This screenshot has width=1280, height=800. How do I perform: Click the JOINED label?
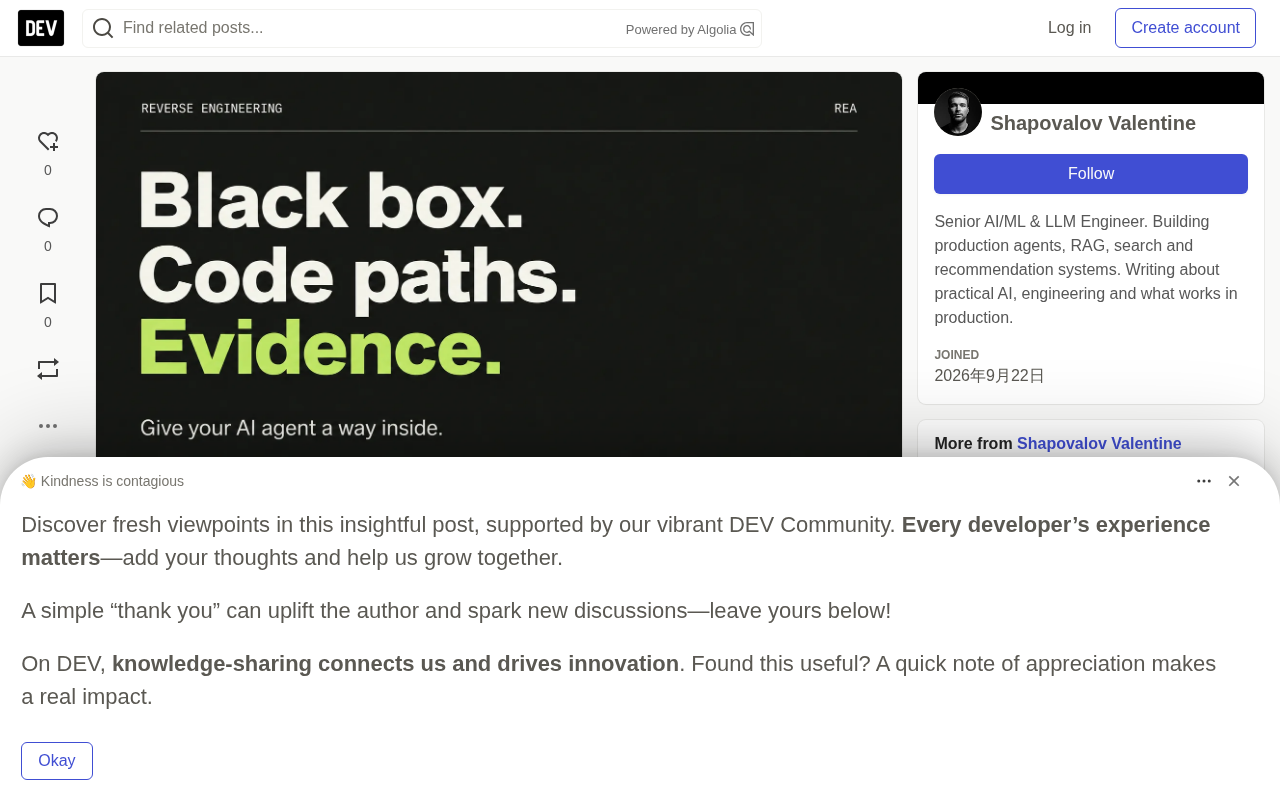point(956,355)
